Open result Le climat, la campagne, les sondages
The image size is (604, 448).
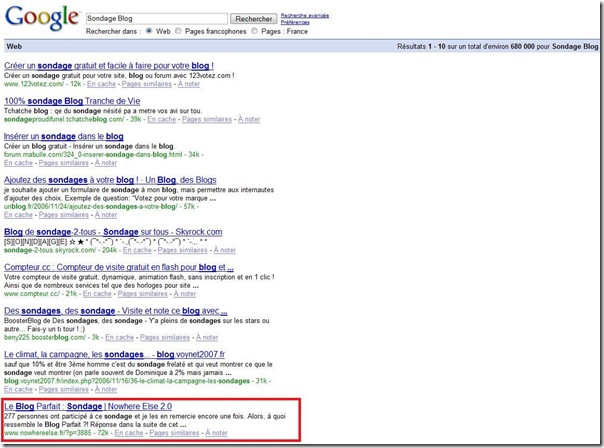point(114,354)
